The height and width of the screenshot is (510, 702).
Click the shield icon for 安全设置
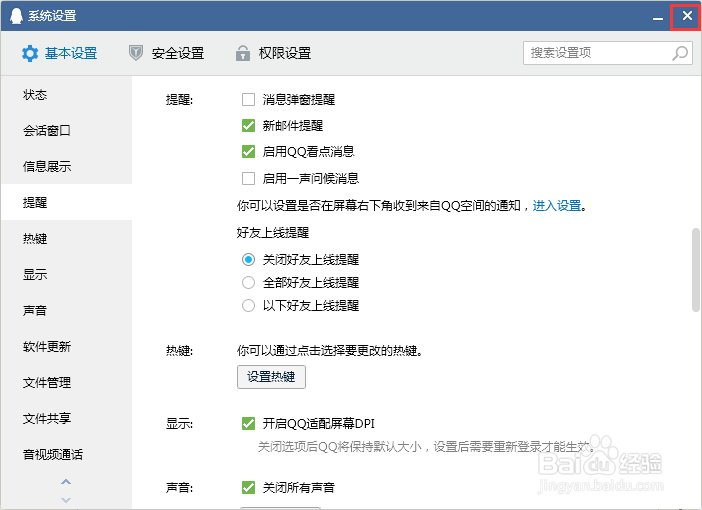[136, 53]
